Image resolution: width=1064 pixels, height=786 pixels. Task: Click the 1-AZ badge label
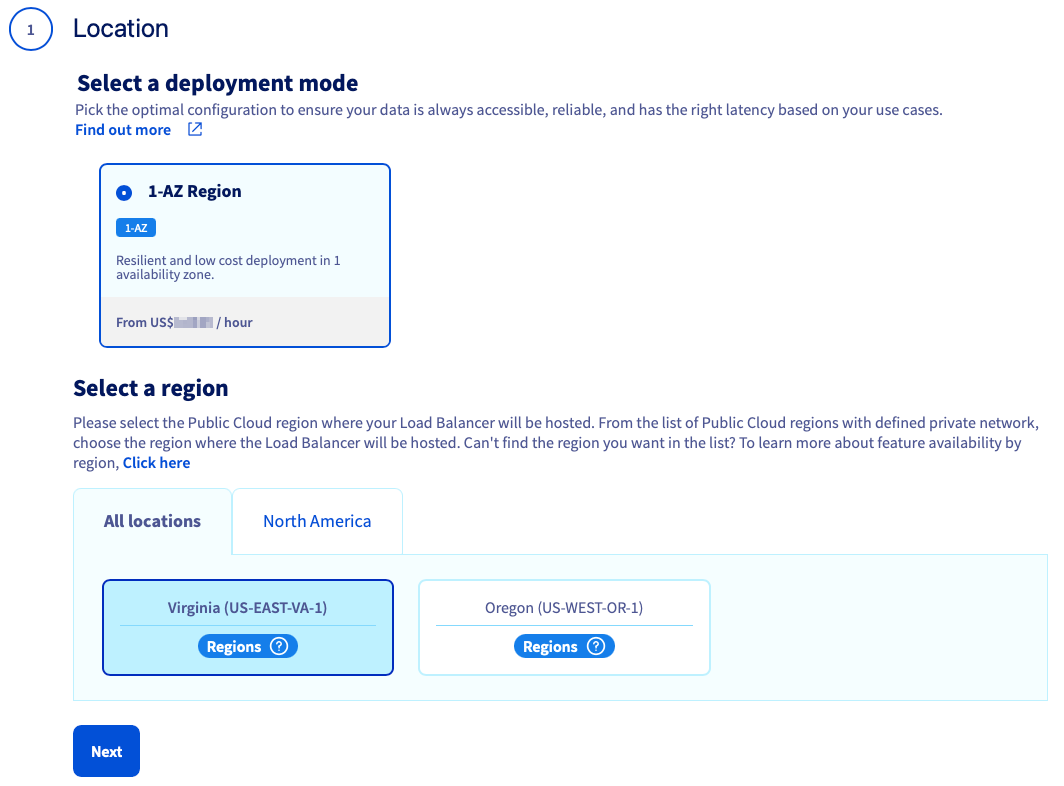point(136,228)
